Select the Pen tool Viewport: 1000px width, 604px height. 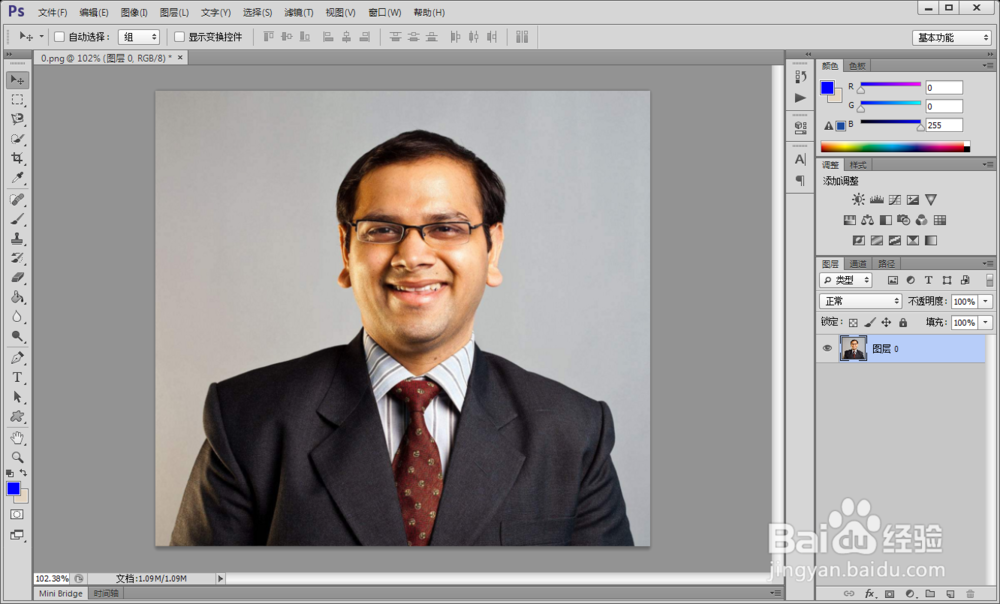[17, 358]
